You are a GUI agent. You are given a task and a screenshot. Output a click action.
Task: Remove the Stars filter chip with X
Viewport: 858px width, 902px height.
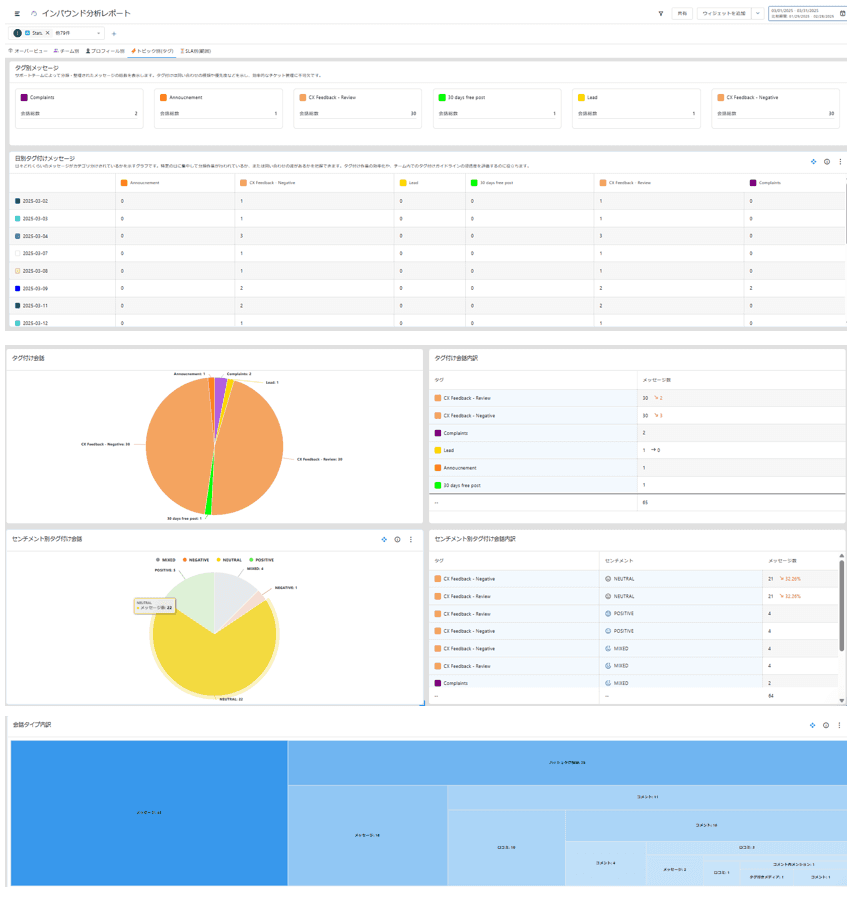[x=48, y=33]
